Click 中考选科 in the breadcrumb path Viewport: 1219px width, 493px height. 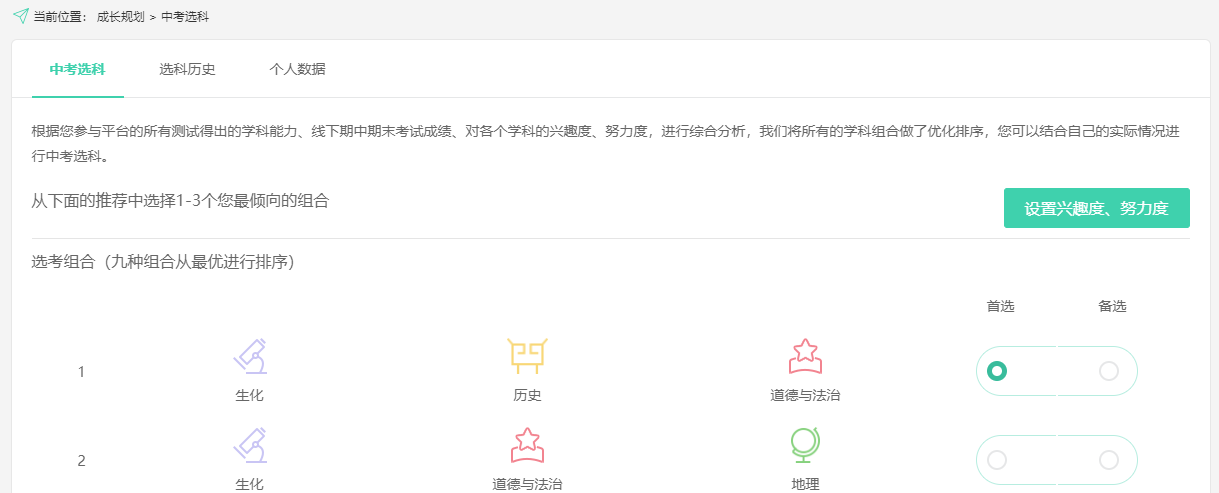click(185, 17)
